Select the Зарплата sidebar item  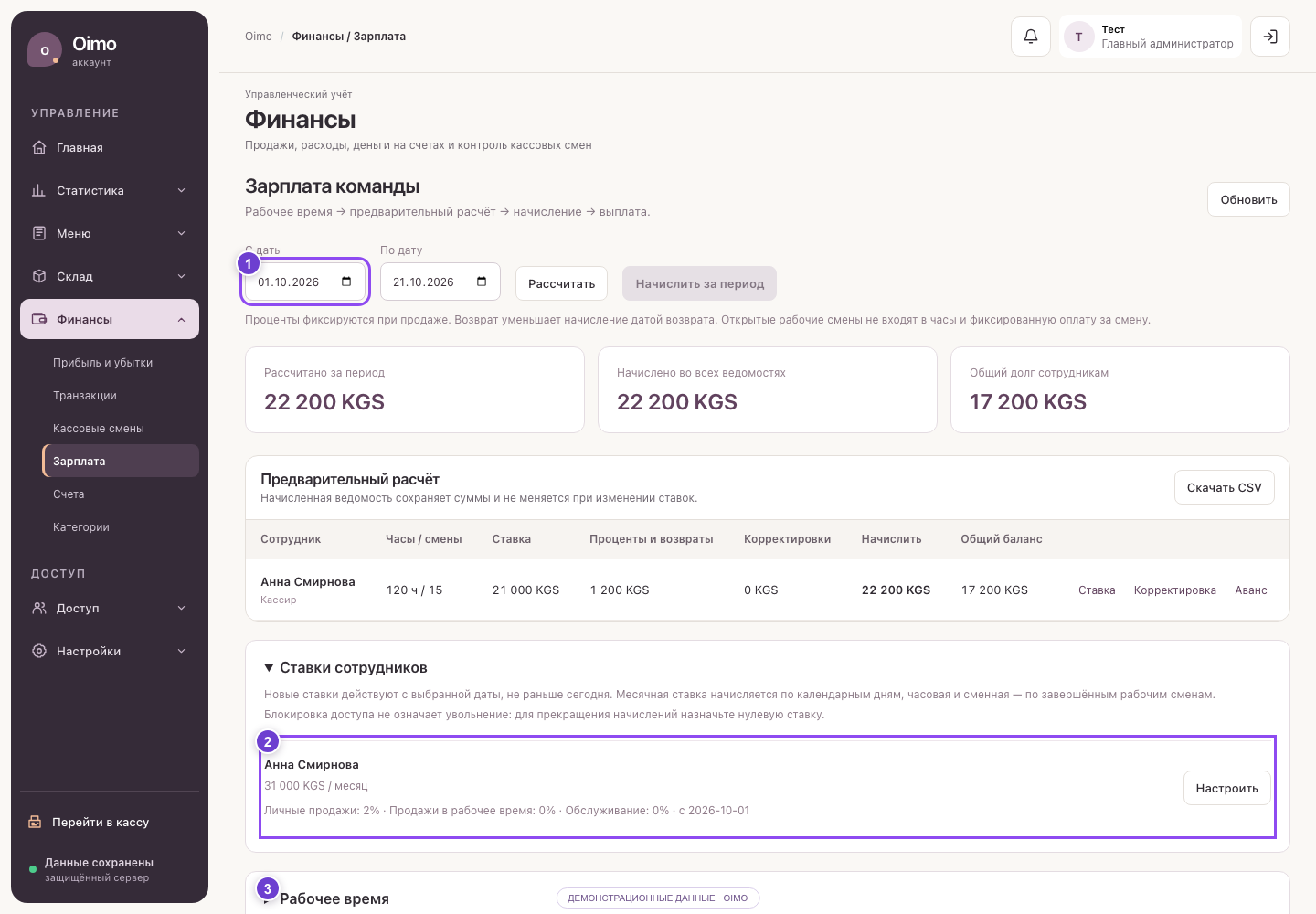(121, 461)
